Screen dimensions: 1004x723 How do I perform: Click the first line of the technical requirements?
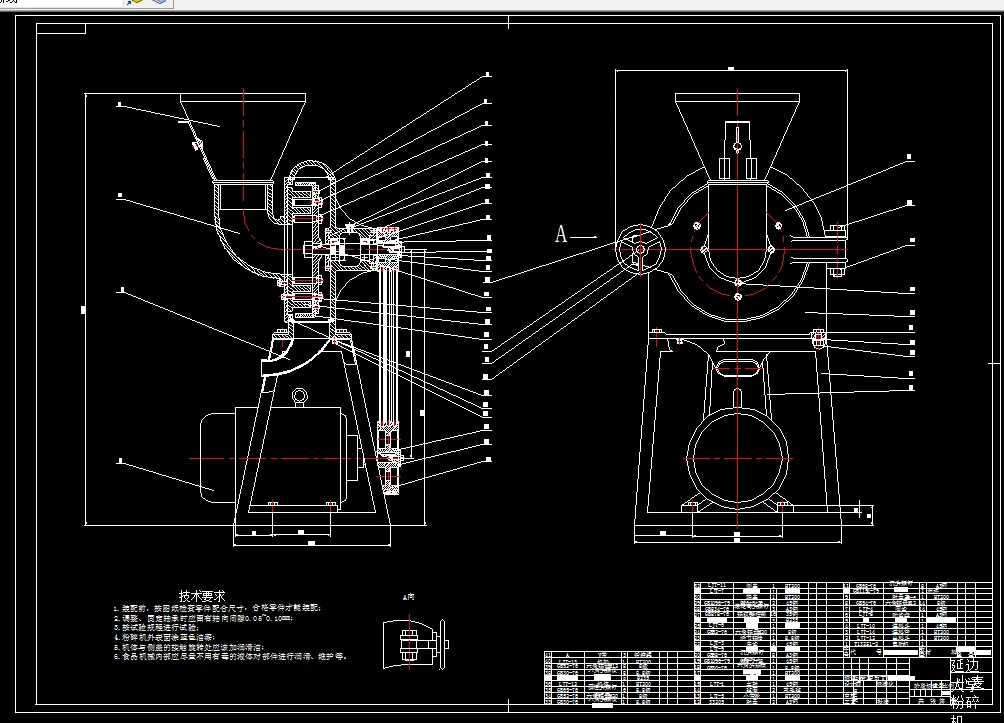point(218,608)
